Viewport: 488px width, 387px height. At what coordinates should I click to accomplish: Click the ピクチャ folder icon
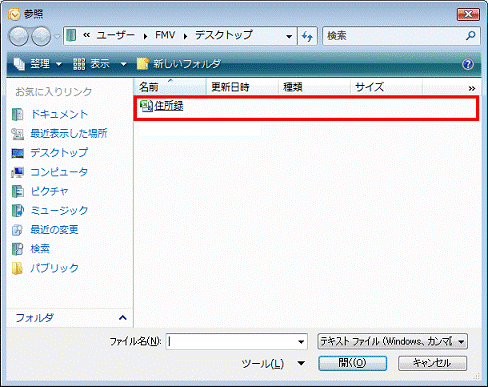(x=17, y=191)
